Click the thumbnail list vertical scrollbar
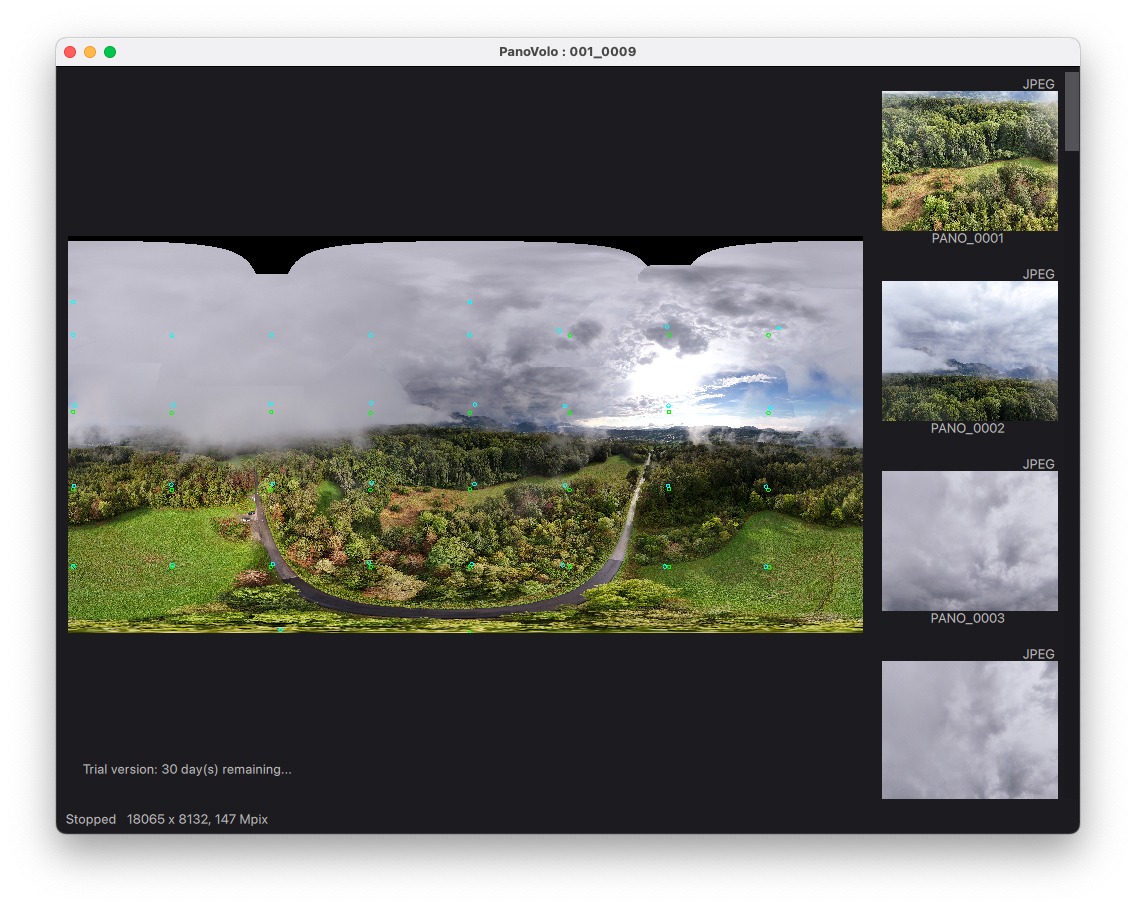 (1072, 111)
